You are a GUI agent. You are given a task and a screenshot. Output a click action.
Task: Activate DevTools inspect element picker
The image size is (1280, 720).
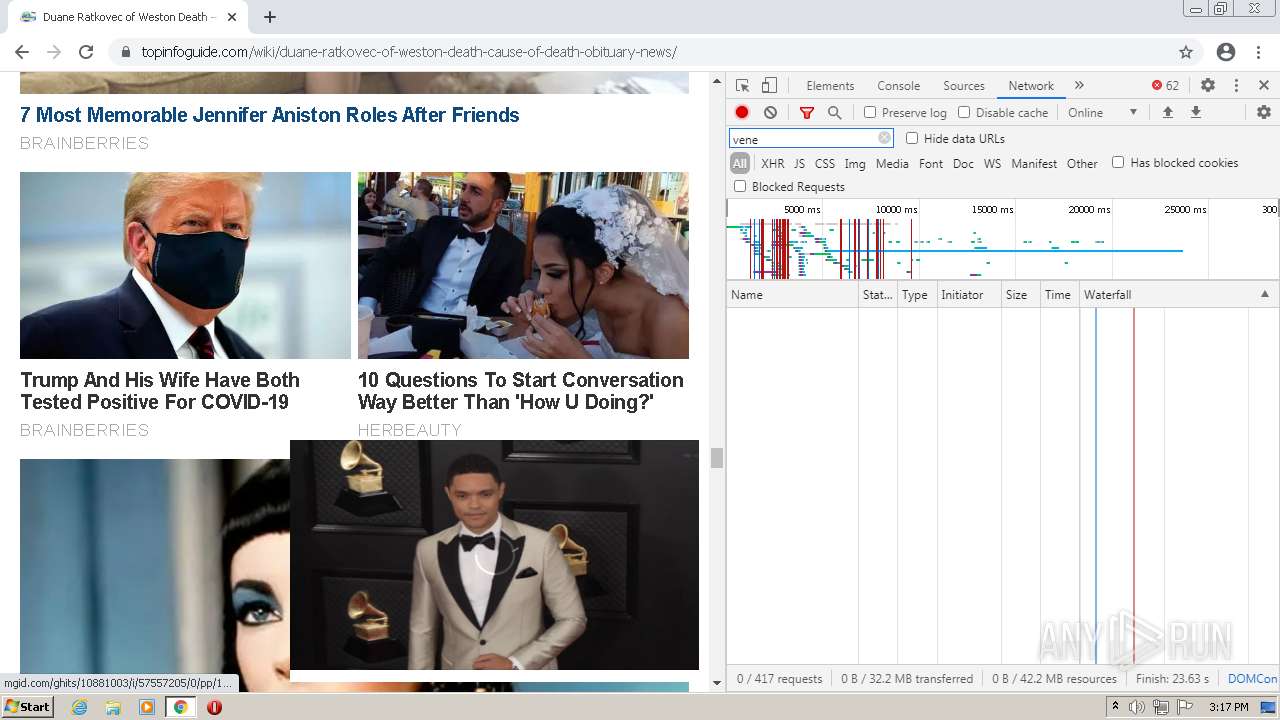pyautogui.click(x=742, y=86)
